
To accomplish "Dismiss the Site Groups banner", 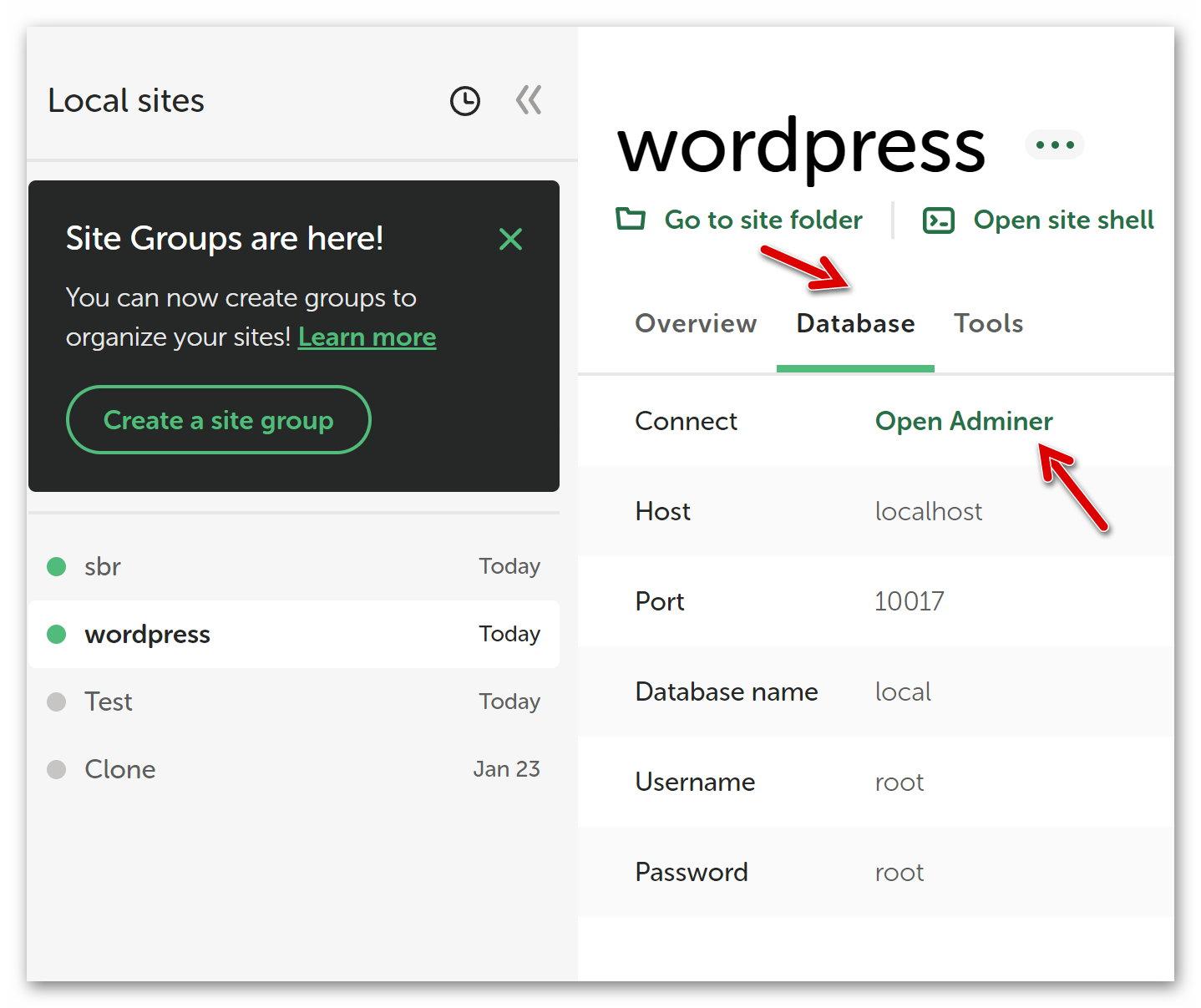I will tap(510, 240).
